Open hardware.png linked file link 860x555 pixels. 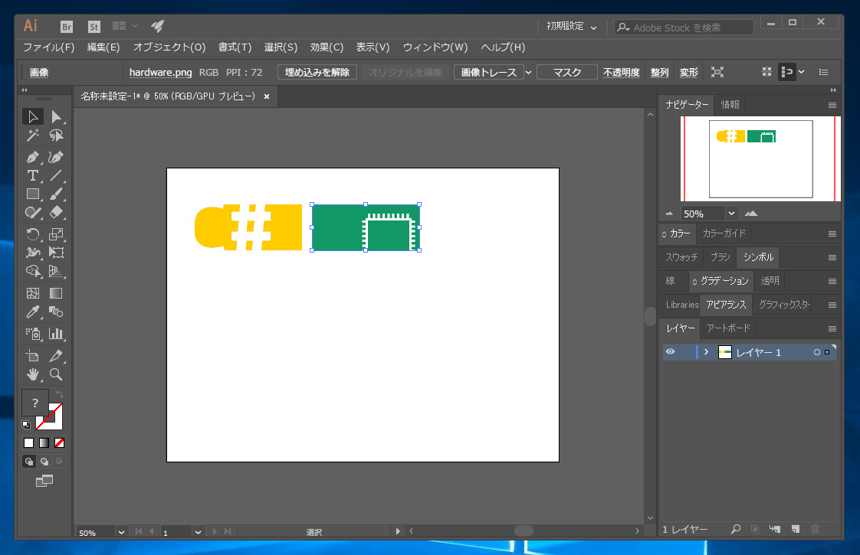coord(161,72)
